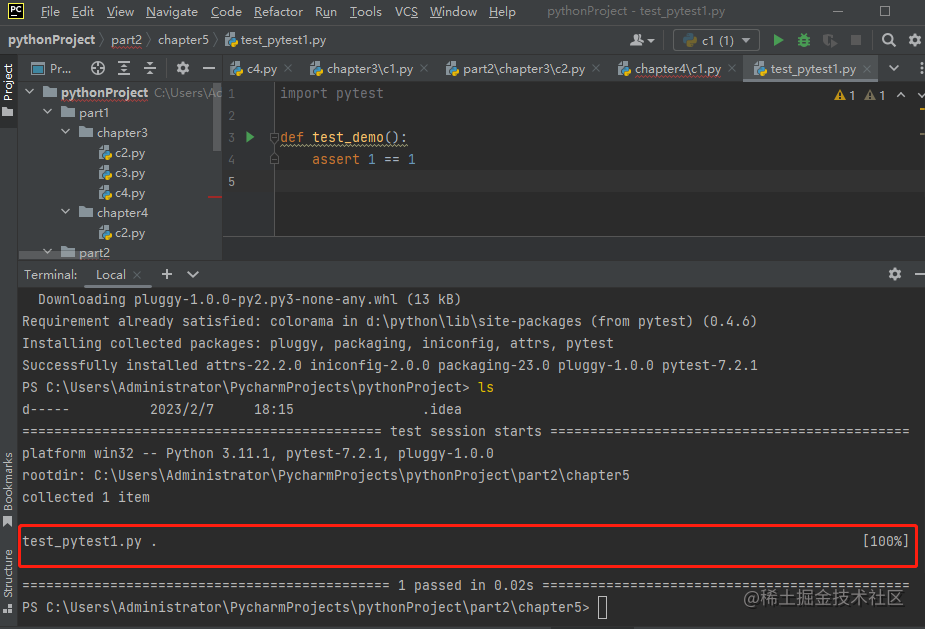Screen dimensions: 925x629
Task: Click pythonProject in the breadcrumb bar
Action: [x=51, y=40]
